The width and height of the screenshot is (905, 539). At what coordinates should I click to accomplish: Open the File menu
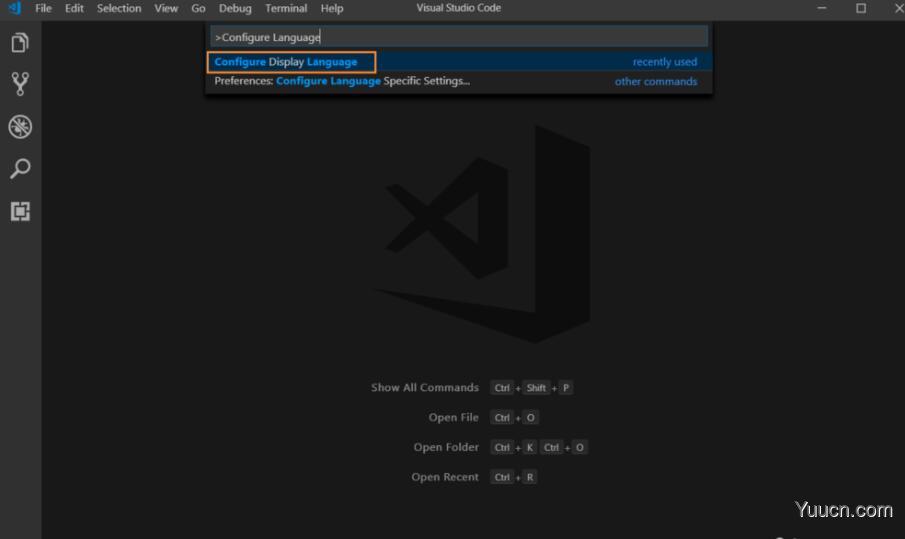[43, 8]
